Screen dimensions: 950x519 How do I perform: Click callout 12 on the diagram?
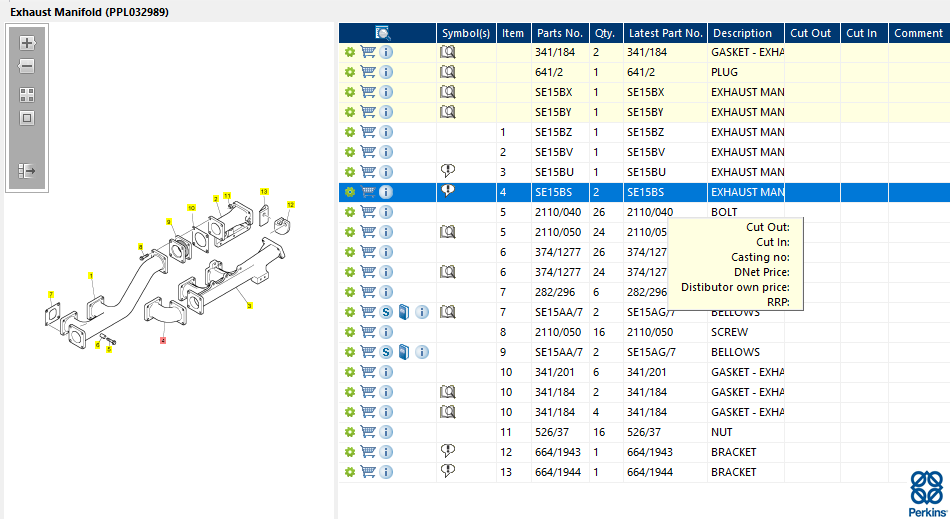pos(290,205)
